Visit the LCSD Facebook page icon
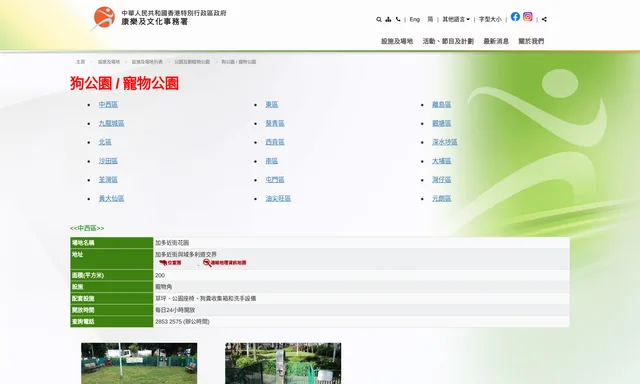This screenshot has height=384, width=640. (x=515, y=17)
